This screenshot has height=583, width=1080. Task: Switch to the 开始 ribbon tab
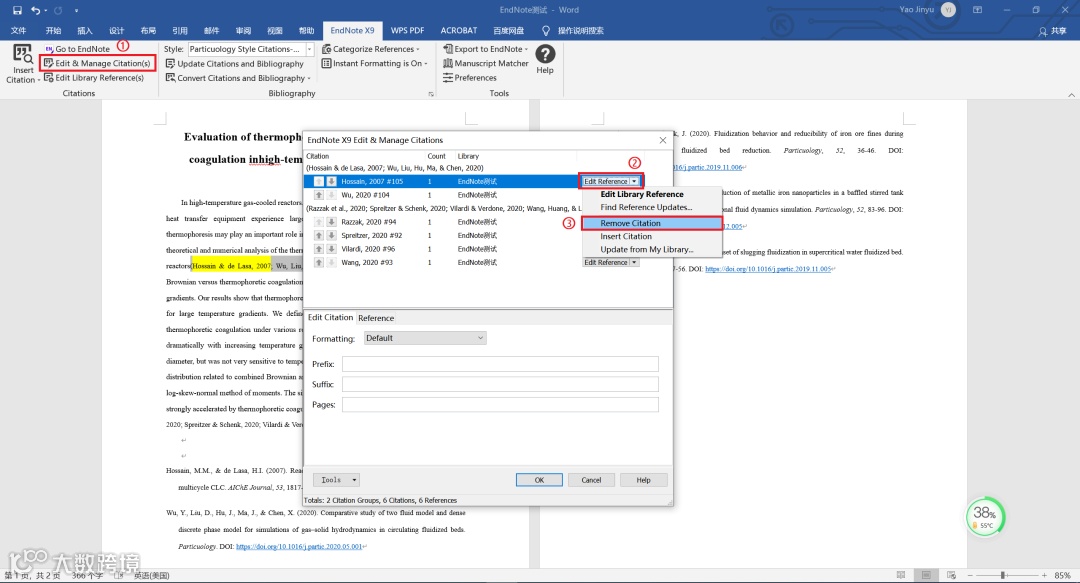tap(53, 30)
